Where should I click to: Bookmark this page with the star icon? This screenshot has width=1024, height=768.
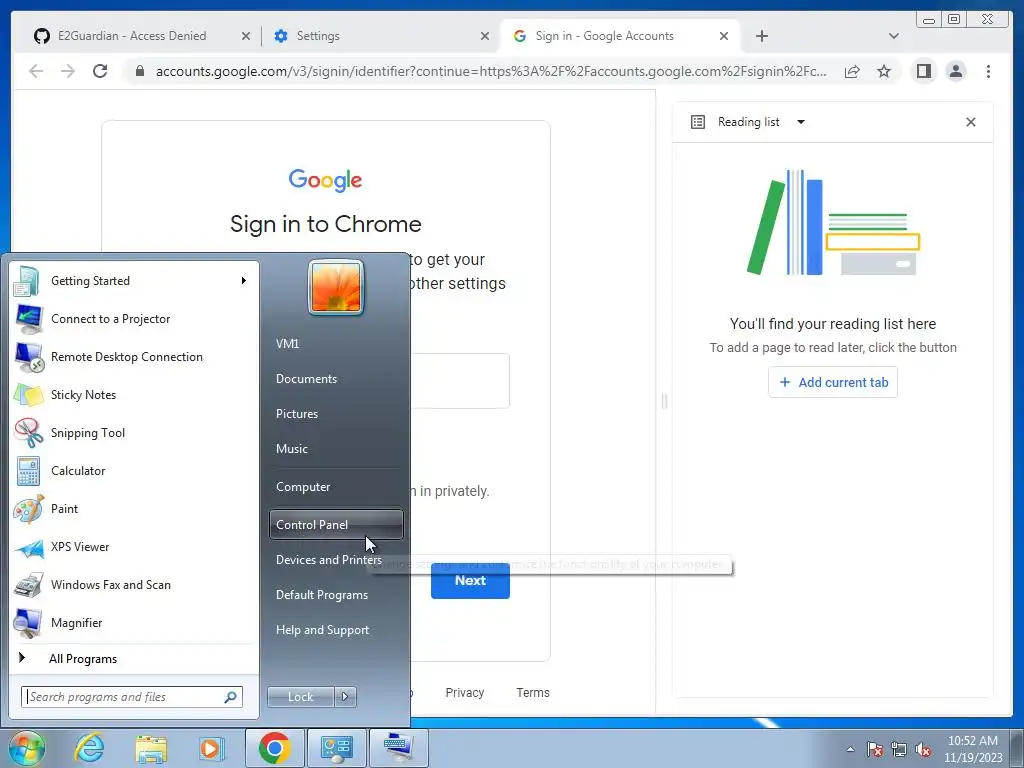[884, 71]
